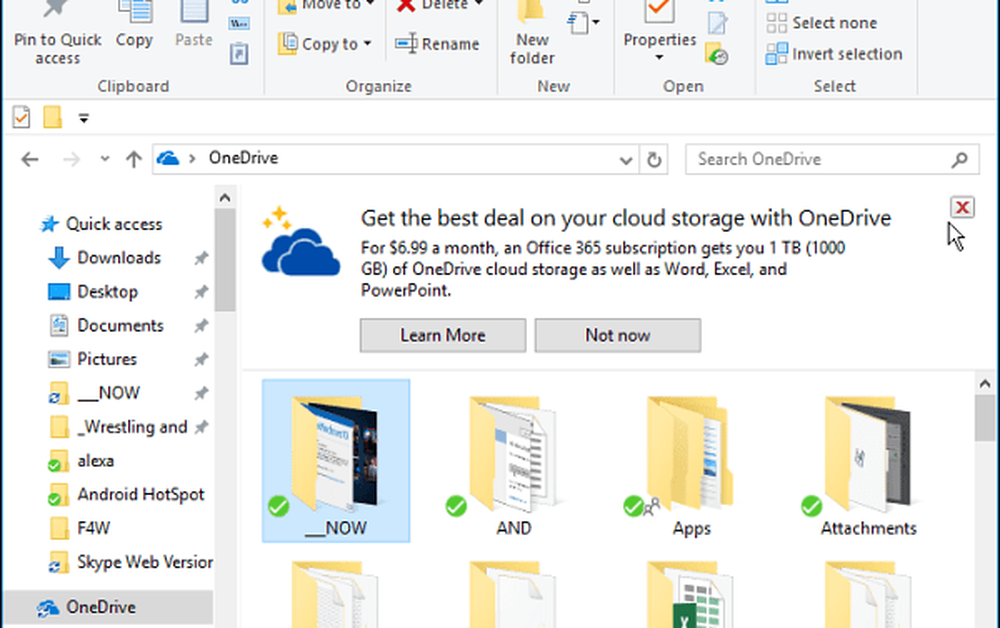Click the New folder icon in ribbon
1000x628 pixels.
point(532,14)
